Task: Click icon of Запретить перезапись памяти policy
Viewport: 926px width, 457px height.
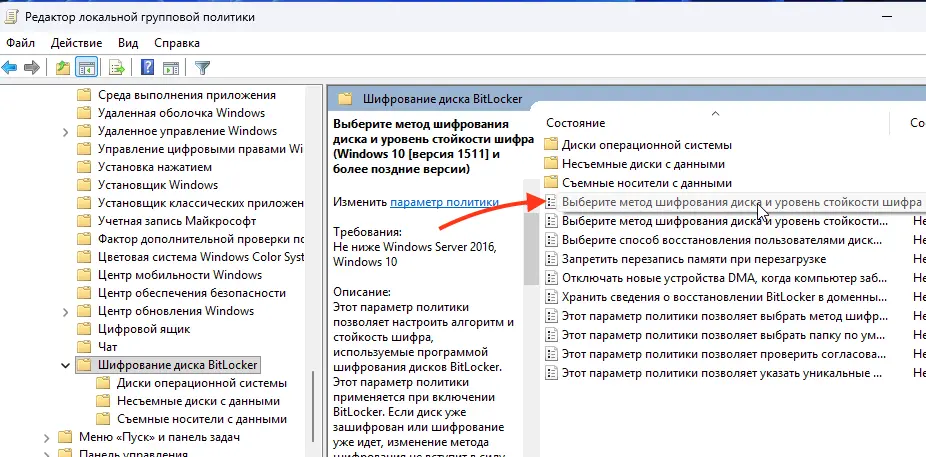Action: pos(550,258)
